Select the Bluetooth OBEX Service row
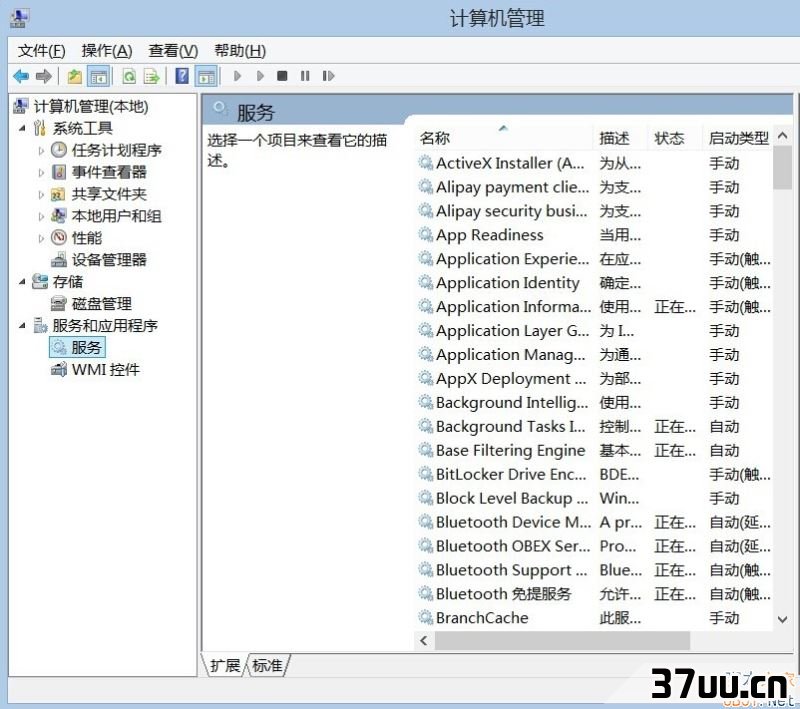Image resolution: width=800 pixels, height=709 pixels. tap(594, 546)
